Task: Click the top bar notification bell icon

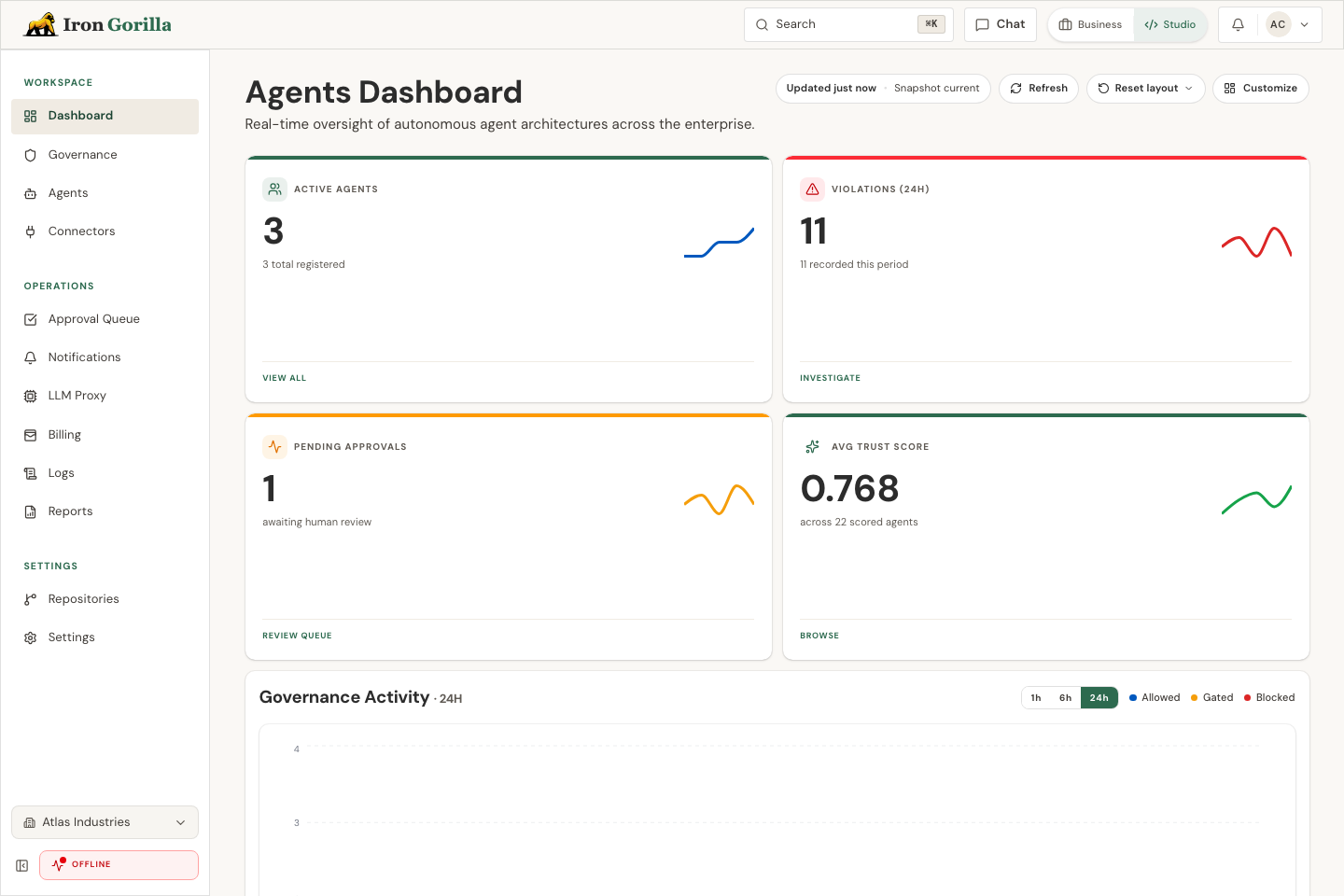Action: pyautogui.click(x=1238, y=25)
